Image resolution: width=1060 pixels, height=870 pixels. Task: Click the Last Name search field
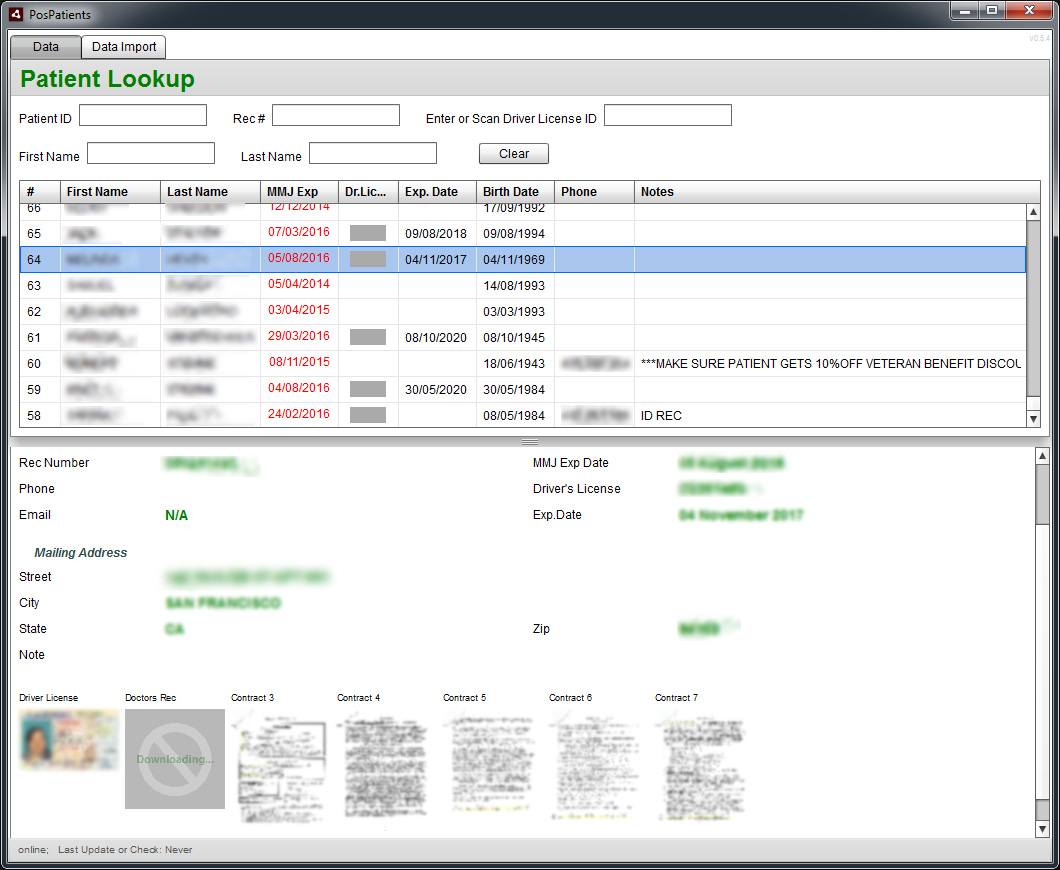click(x=372, y=154)
